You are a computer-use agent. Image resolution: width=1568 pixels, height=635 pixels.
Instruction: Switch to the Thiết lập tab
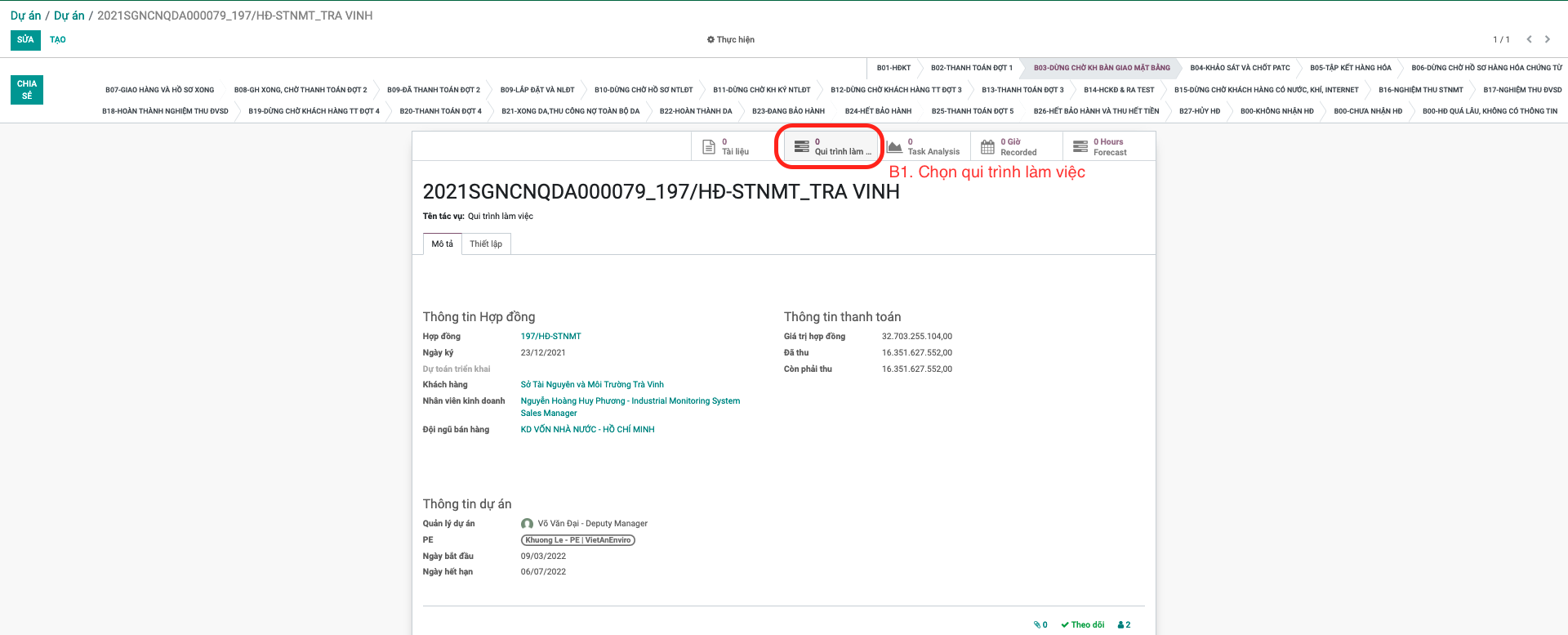[486, 244]
